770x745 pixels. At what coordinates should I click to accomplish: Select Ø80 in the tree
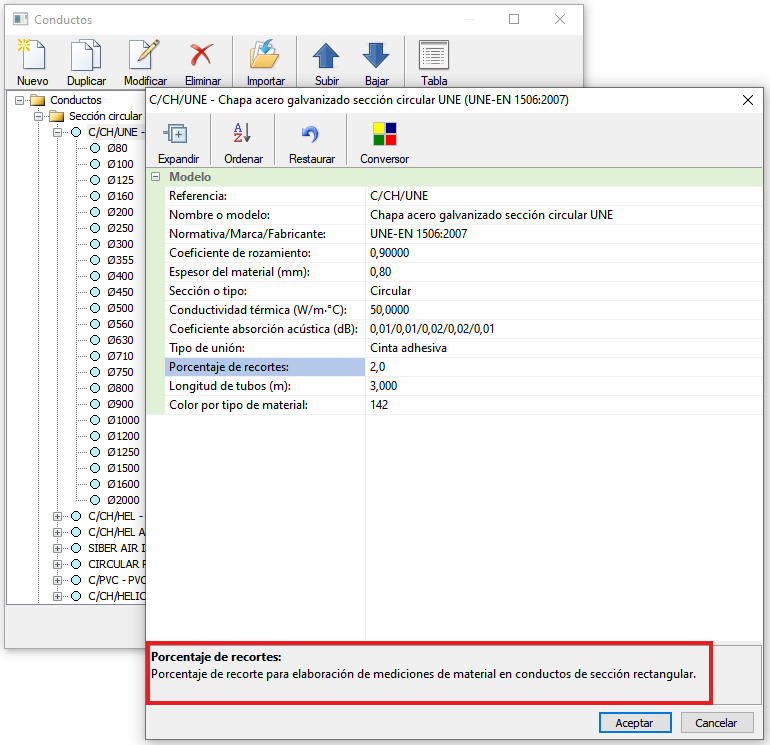(117, 148)
